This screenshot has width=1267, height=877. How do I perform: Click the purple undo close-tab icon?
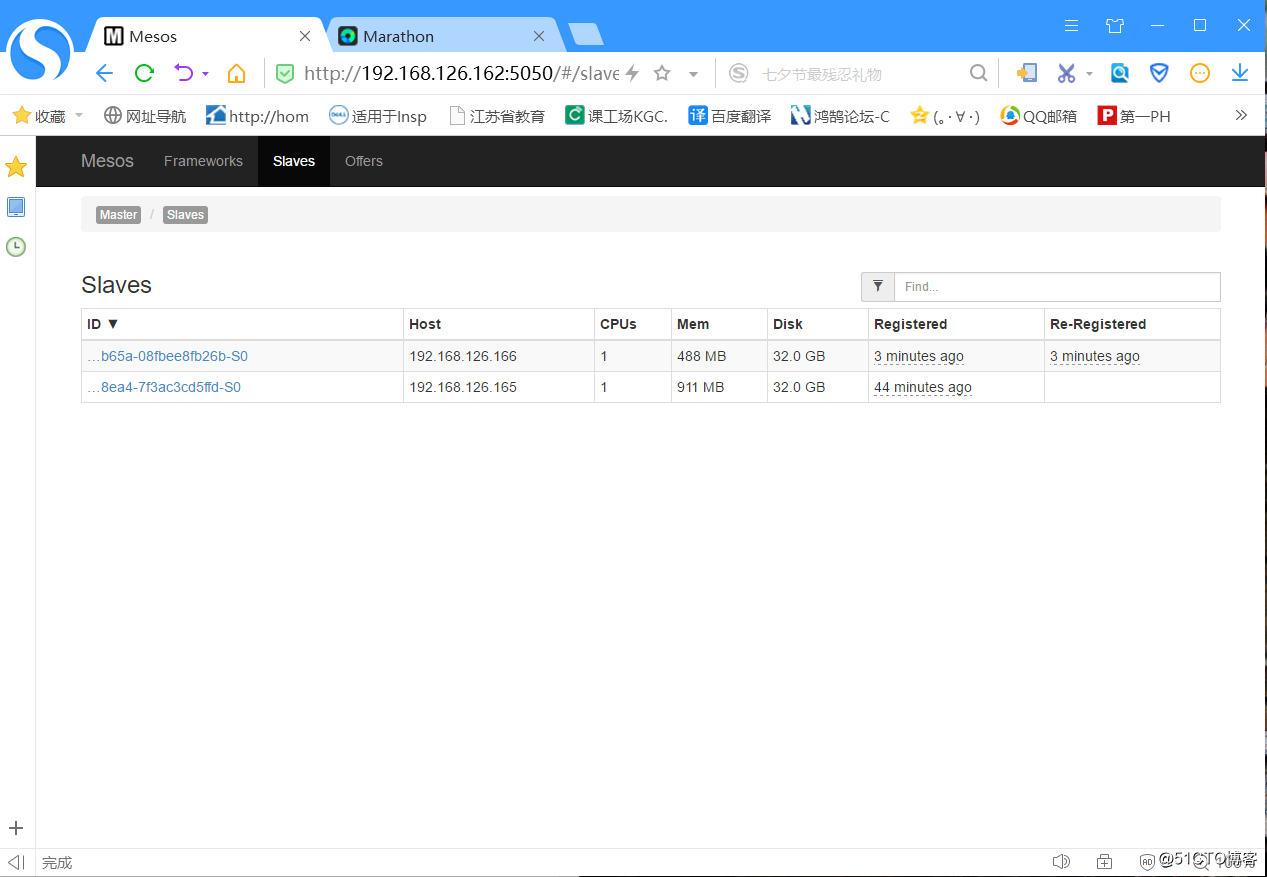tap(183, 73)
